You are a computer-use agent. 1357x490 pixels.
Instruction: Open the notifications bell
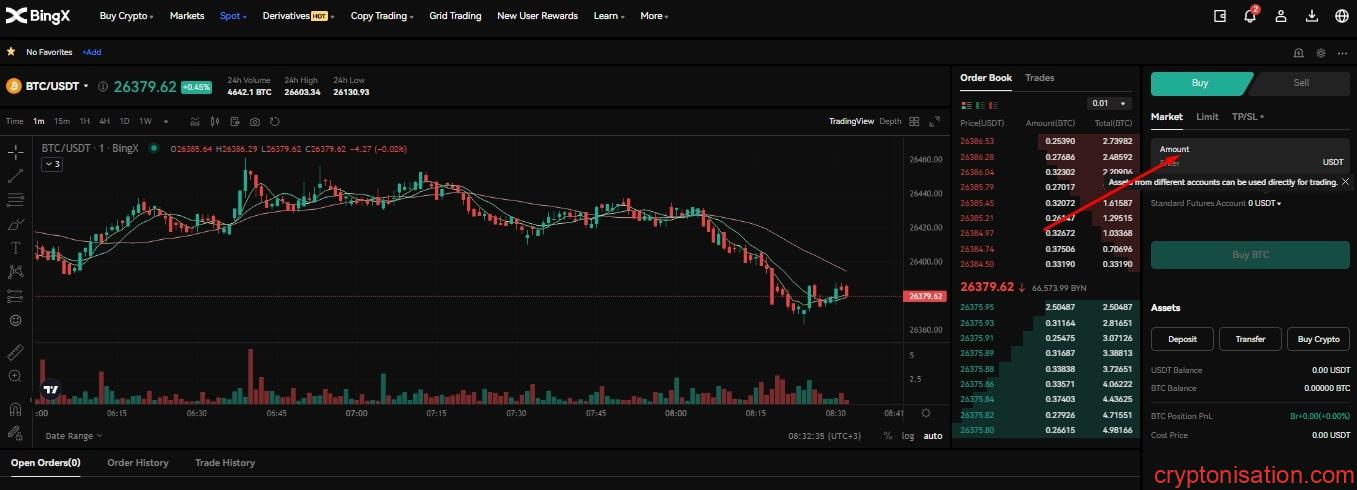1249,16
